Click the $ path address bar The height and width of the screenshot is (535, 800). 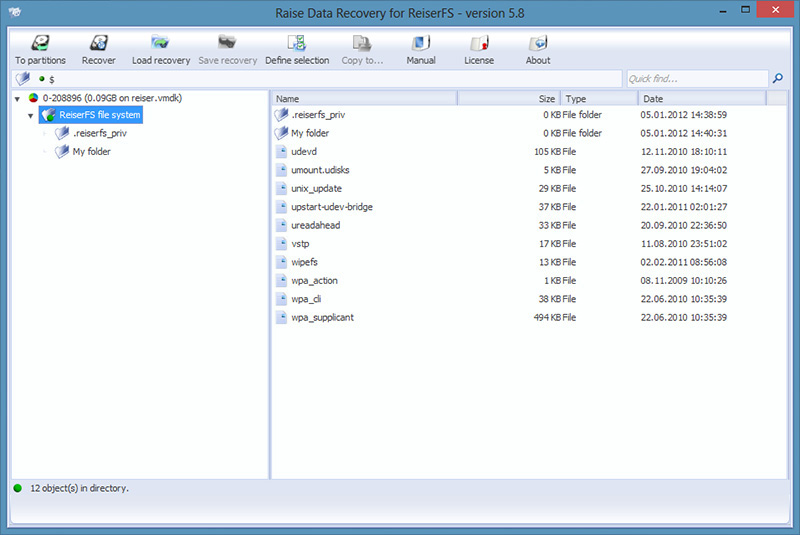tap(316, 79)
